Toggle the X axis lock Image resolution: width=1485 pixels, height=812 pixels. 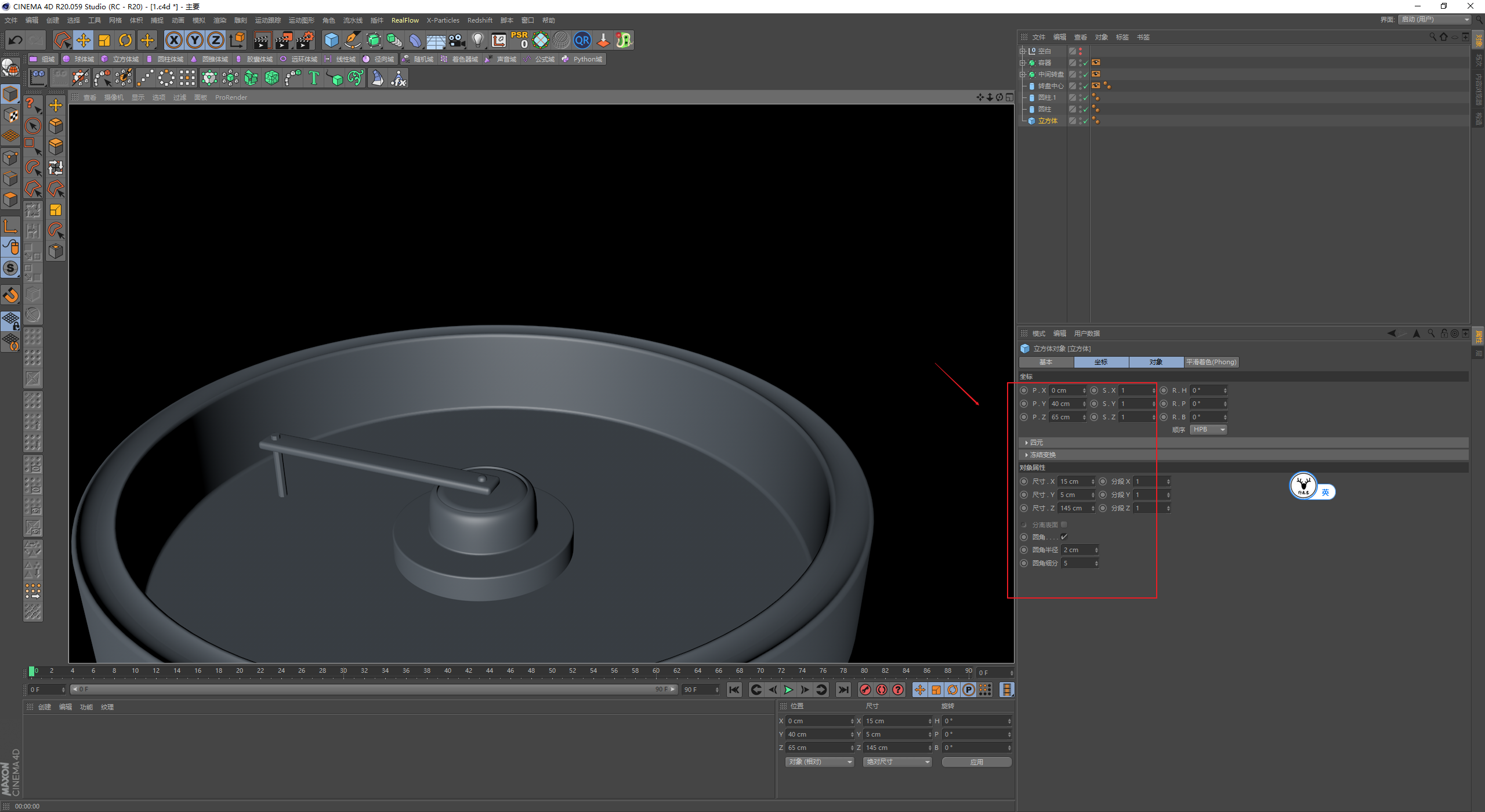[x=173, y=40]
